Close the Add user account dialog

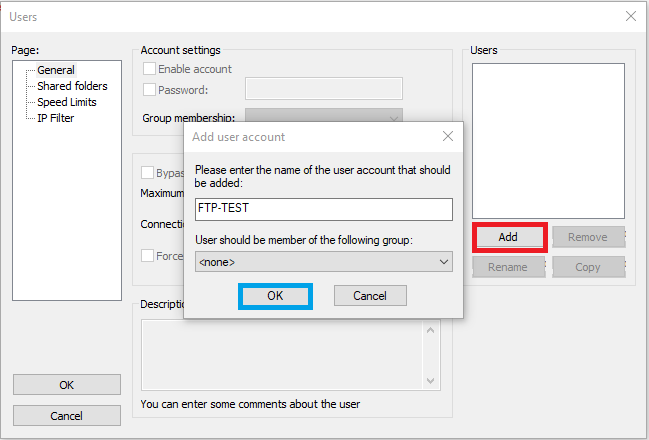(447, 136)
